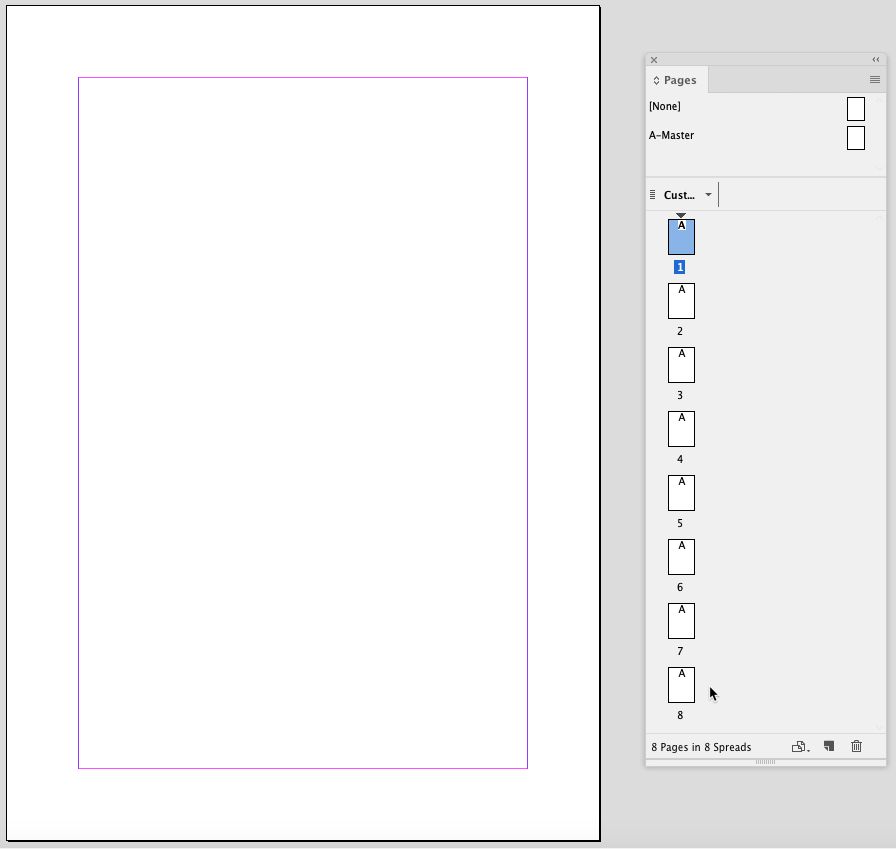Collapse the panel to icons with double arrows
The width and height of the screenshot is (896, 849).
(x=875, y=59)
